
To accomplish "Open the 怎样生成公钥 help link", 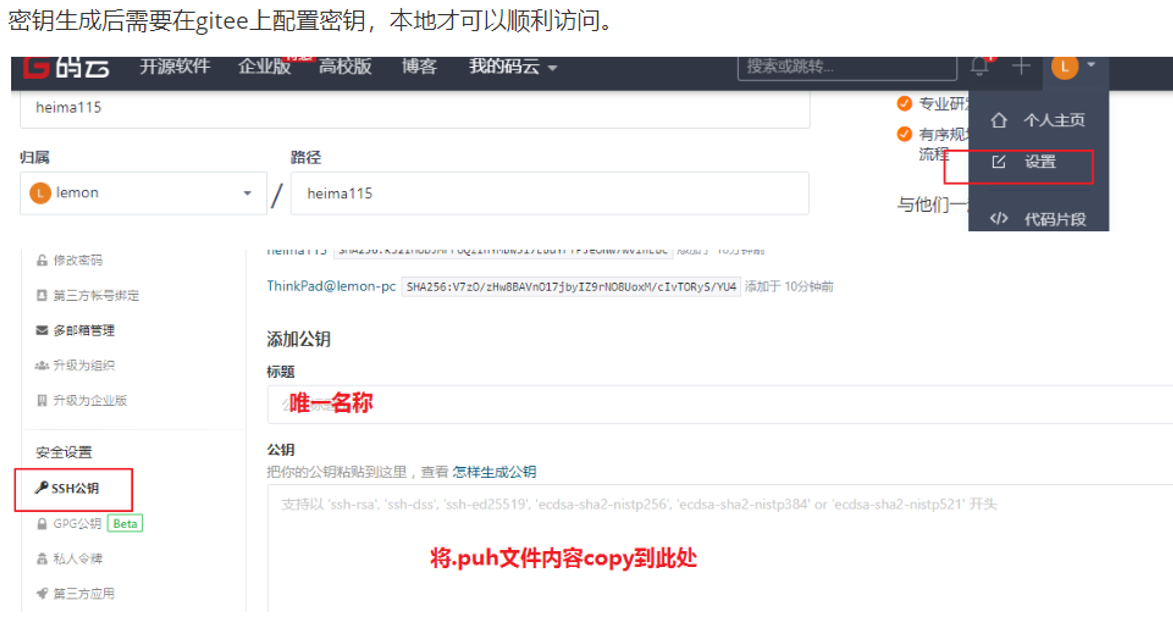I will click(494, 472).
